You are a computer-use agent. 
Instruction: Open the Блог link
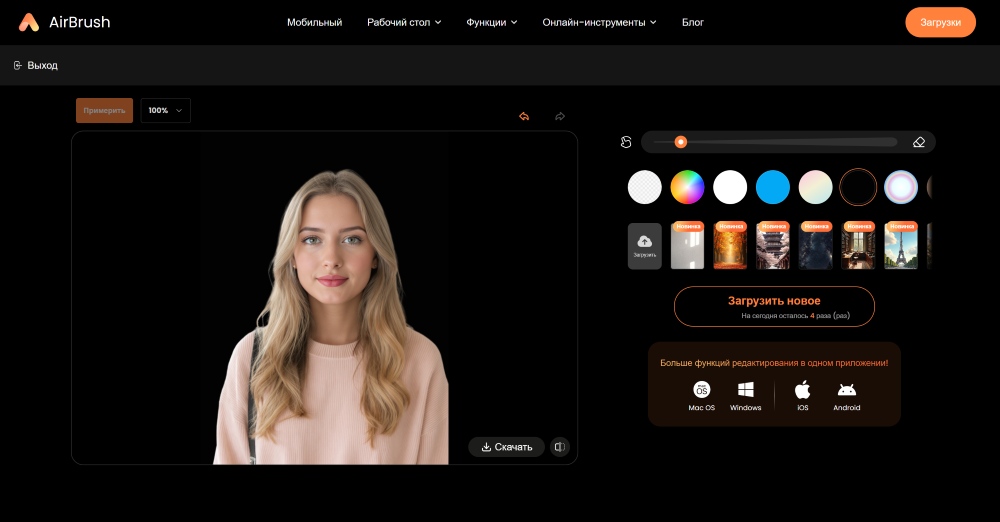point(693,22)
